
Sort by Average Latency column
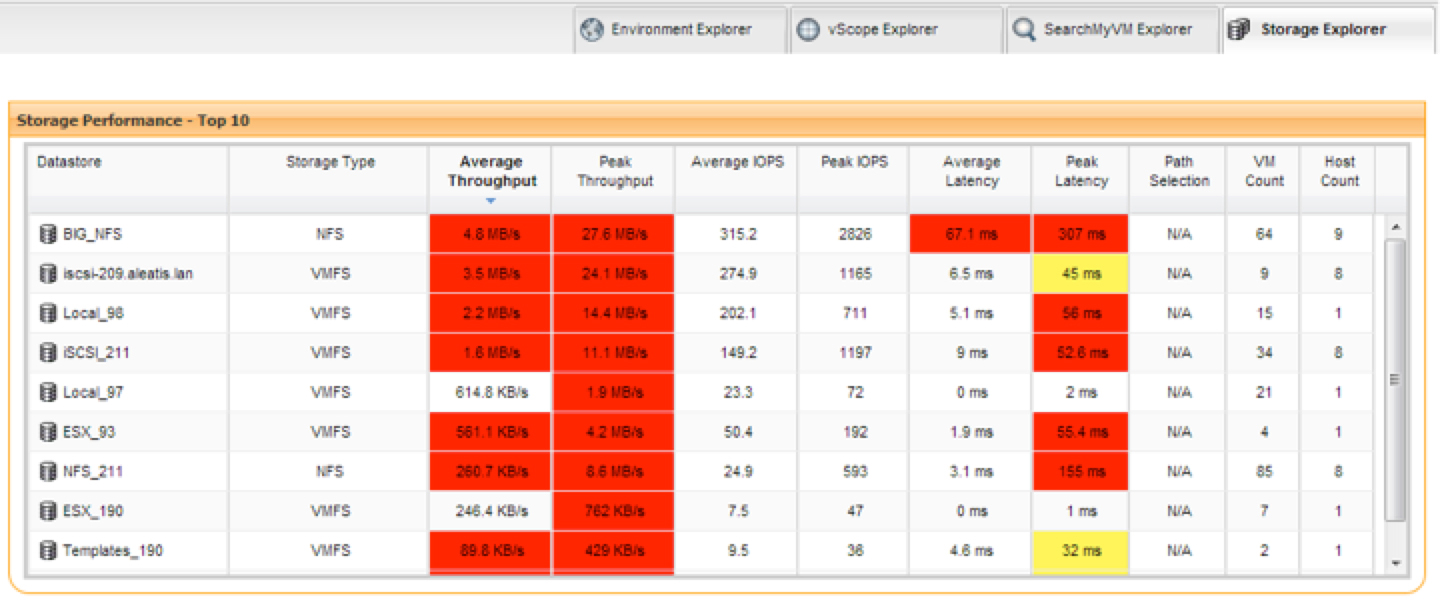tap(971, 178)
